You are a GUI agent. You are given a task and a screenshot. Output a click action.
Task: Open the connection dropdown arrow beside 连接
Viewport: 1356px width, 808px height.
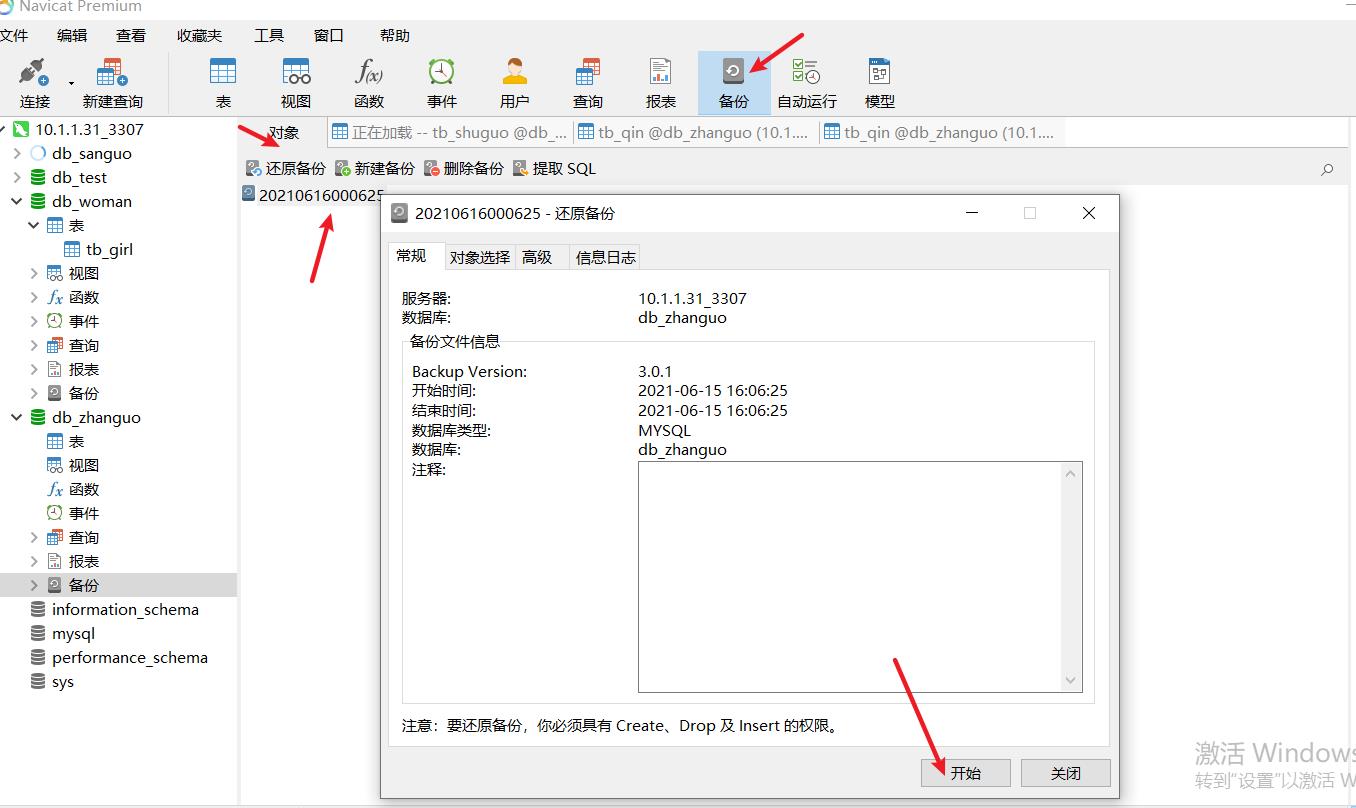[71, 83]
